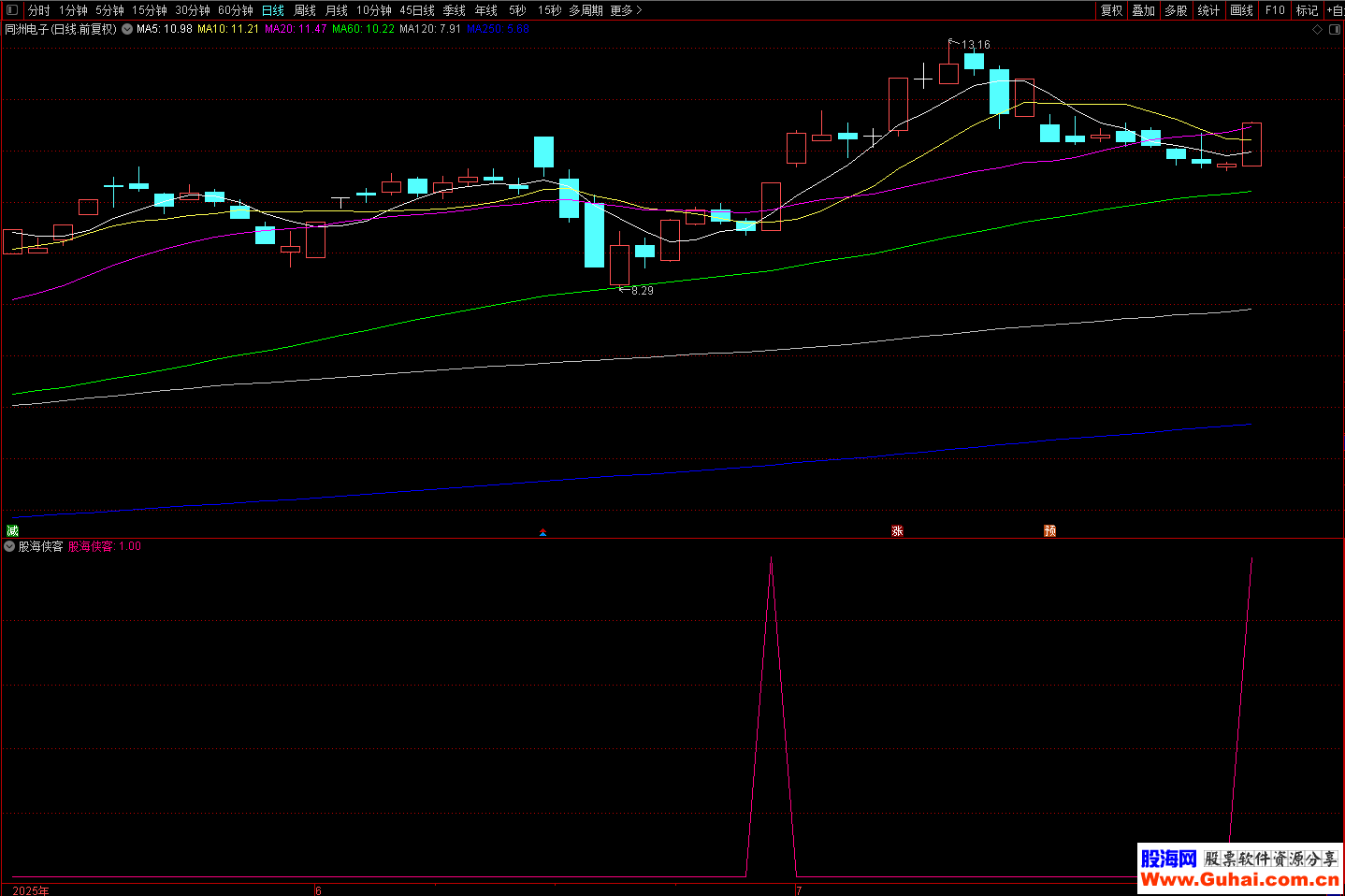Click the MA60: 10.22 label
Screen dimensions: 1345x896
363,29
